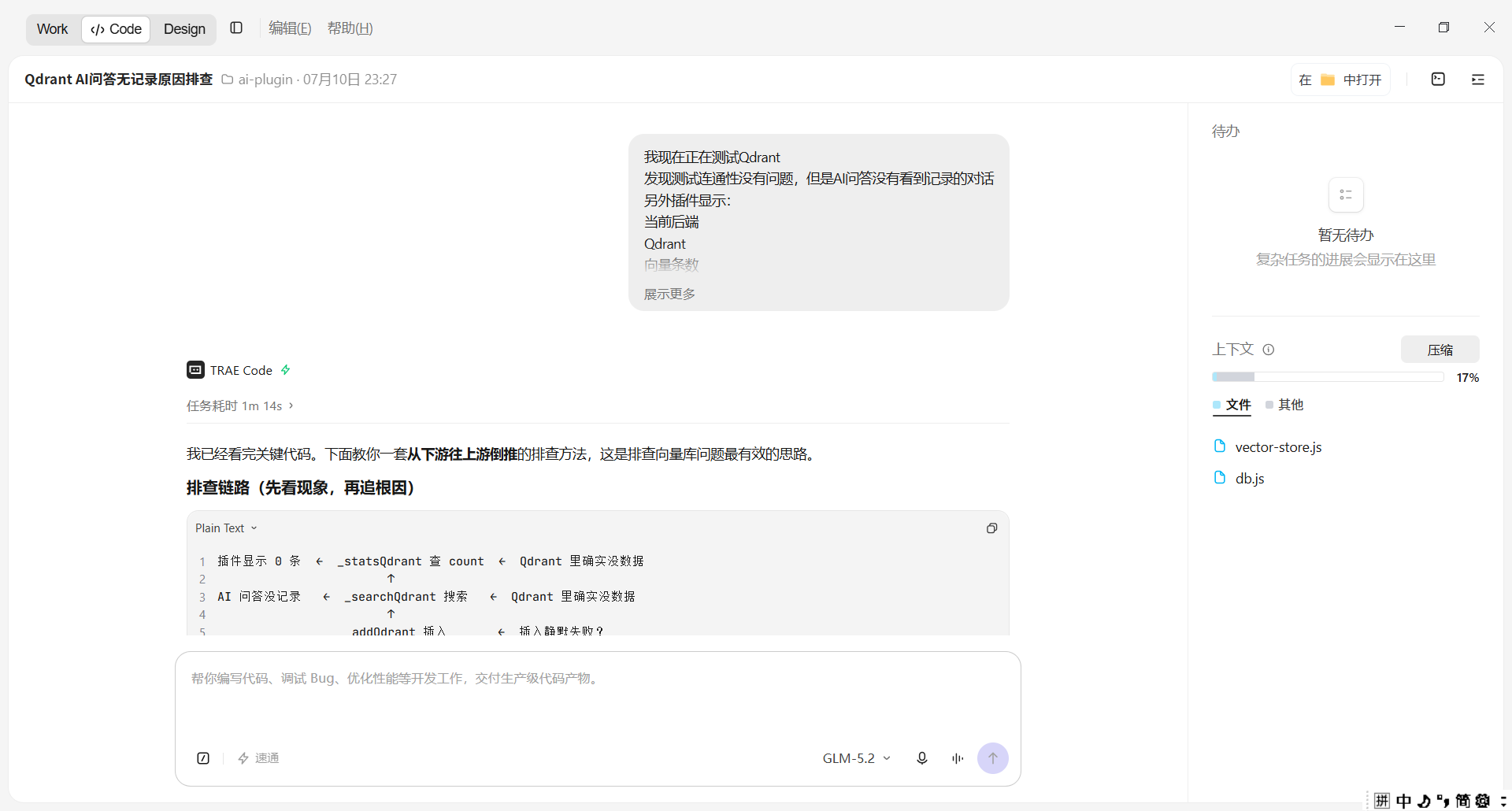Image resolution: width=1512 pixels, height=811 pixels.
Task: Expand the task duration 1m 14s details
Action: (240, 405)
